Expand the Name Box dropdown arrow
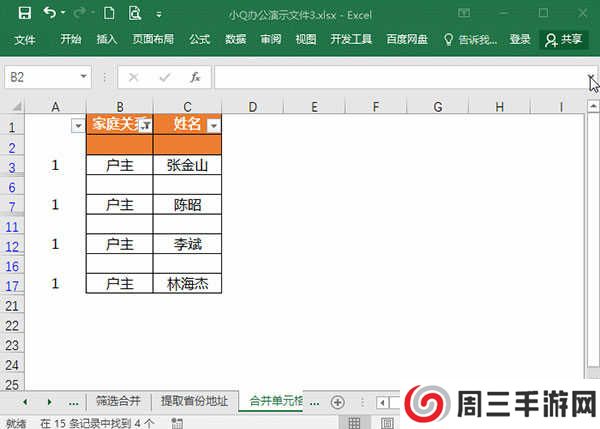Screen dimensions: 600x429 [x=83, y=77]
